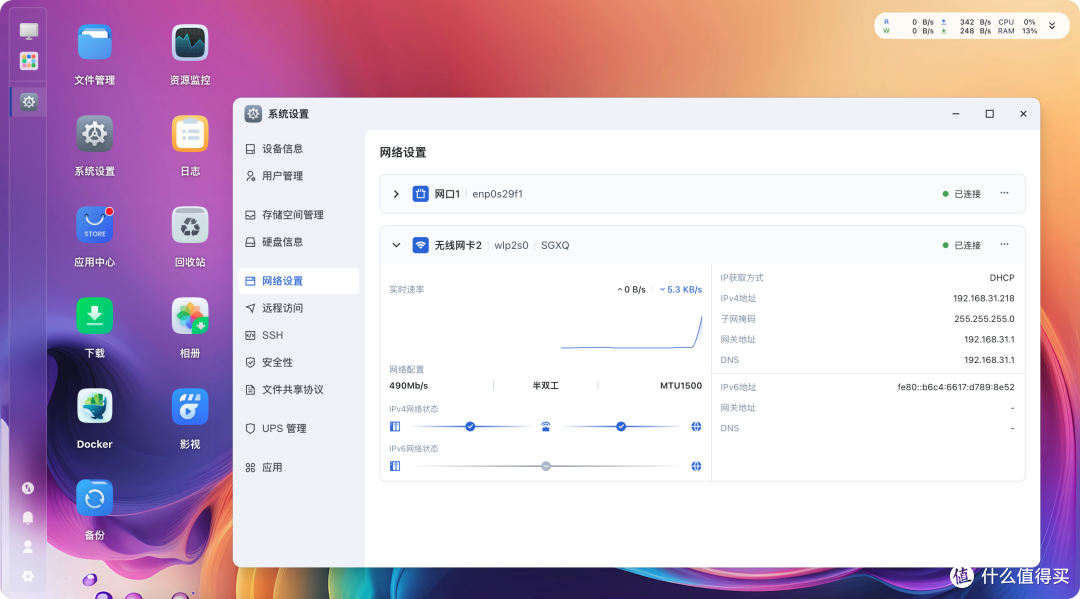Image resolution: width=1080 pixels, height=599 pixels.
Task: Collapse the 无线网卡2 network card
Action: (396, 245)
